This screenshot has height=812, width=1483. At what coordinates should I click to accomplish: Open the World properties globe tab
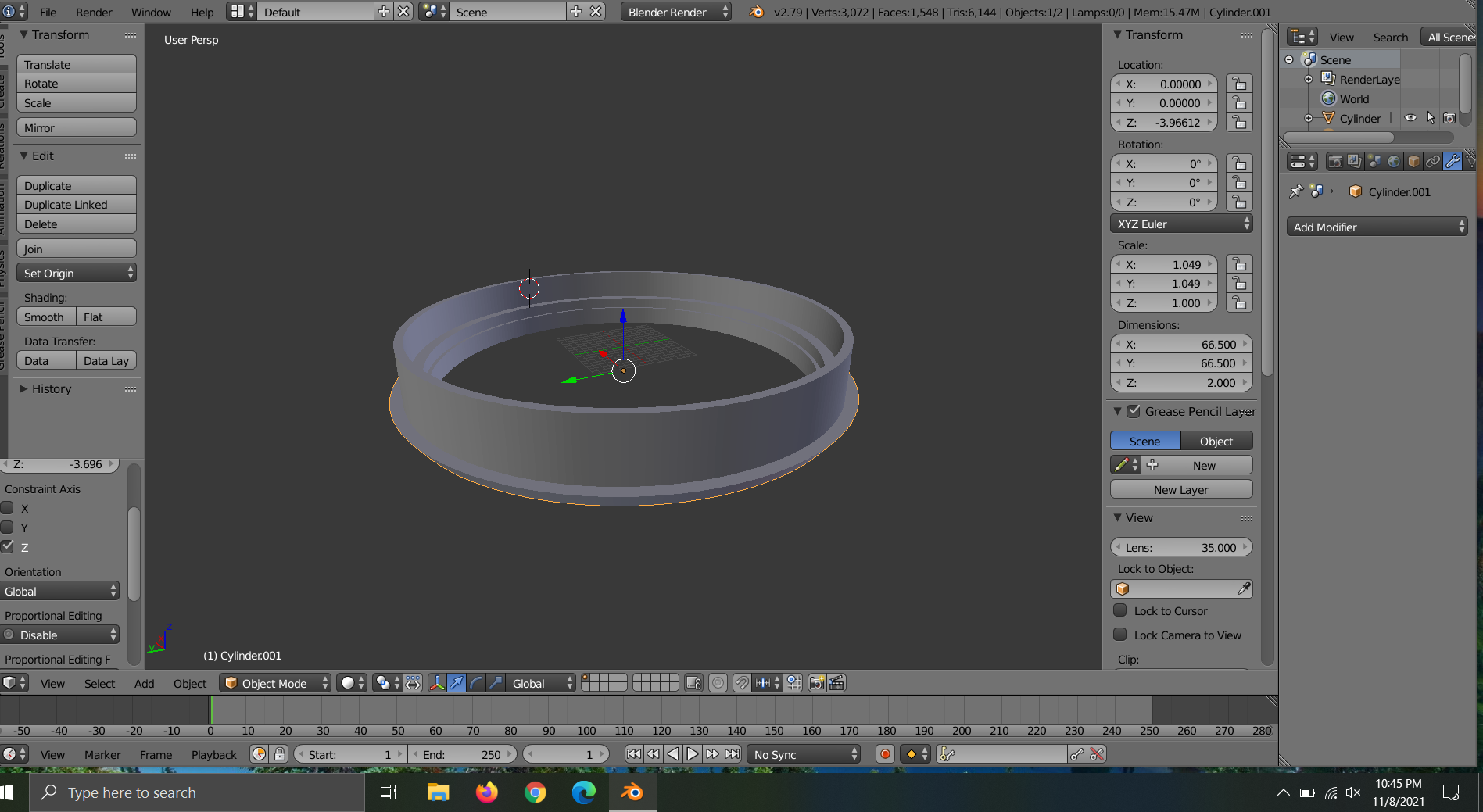(x=1394, y=162)
